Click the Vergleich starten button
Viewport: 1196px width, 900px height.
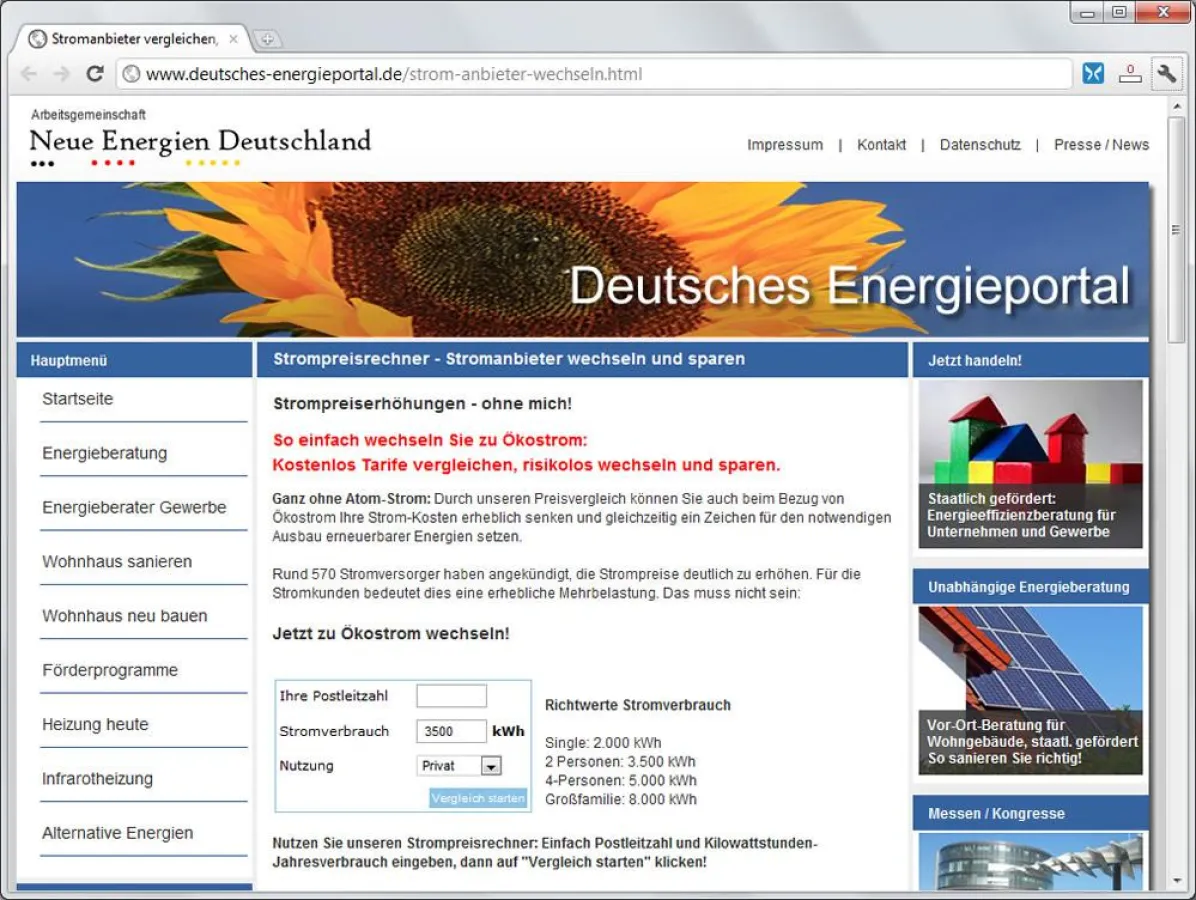(x=477, y=798)
